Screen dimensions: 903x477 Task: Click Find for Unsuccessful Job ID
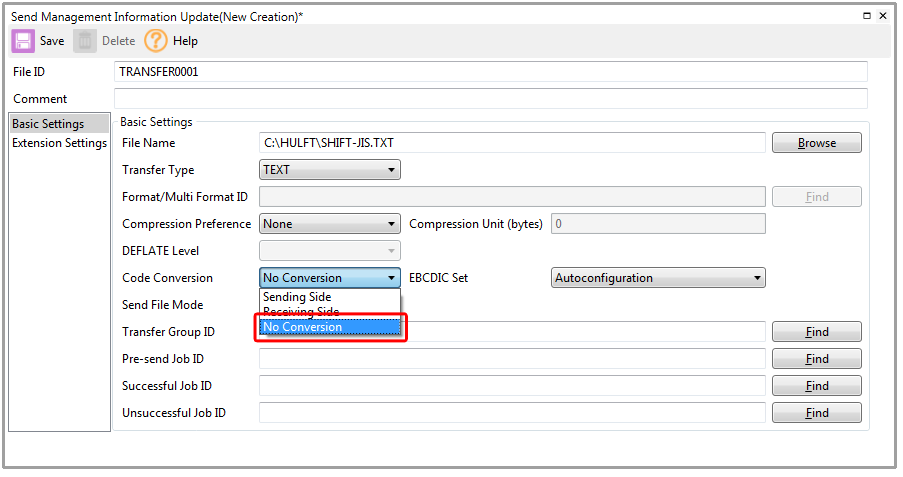[x=816, y=413]
